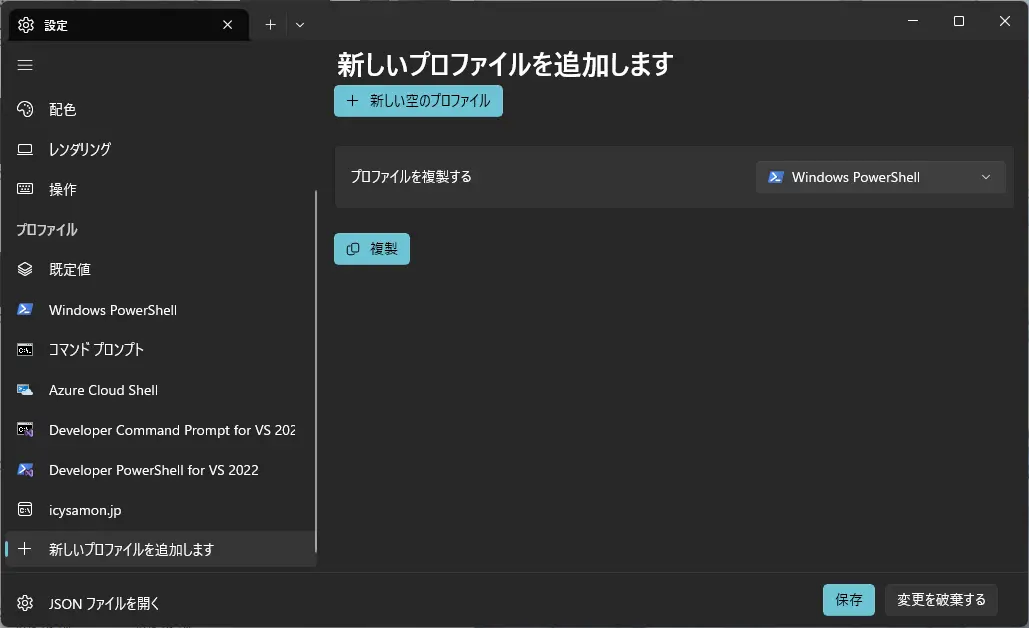Open Developer Command Prompt for VS profile
The width and height of the screenshot is (1029, 628).
coord(160,430)
